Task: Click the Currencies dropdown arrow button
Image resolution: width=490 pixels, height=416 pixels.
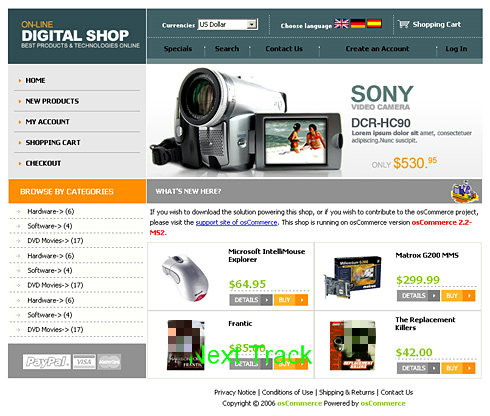Action: (252, 24)
